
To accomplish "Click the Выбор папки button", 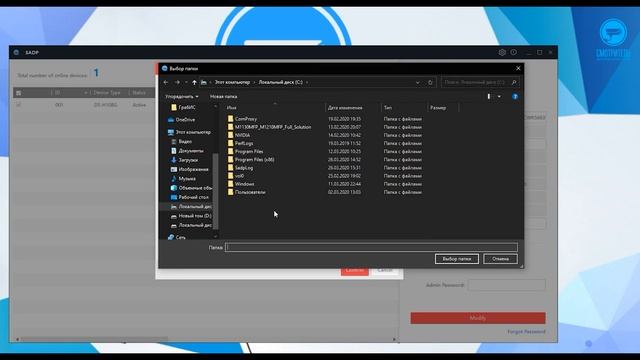I will (457, 259).
